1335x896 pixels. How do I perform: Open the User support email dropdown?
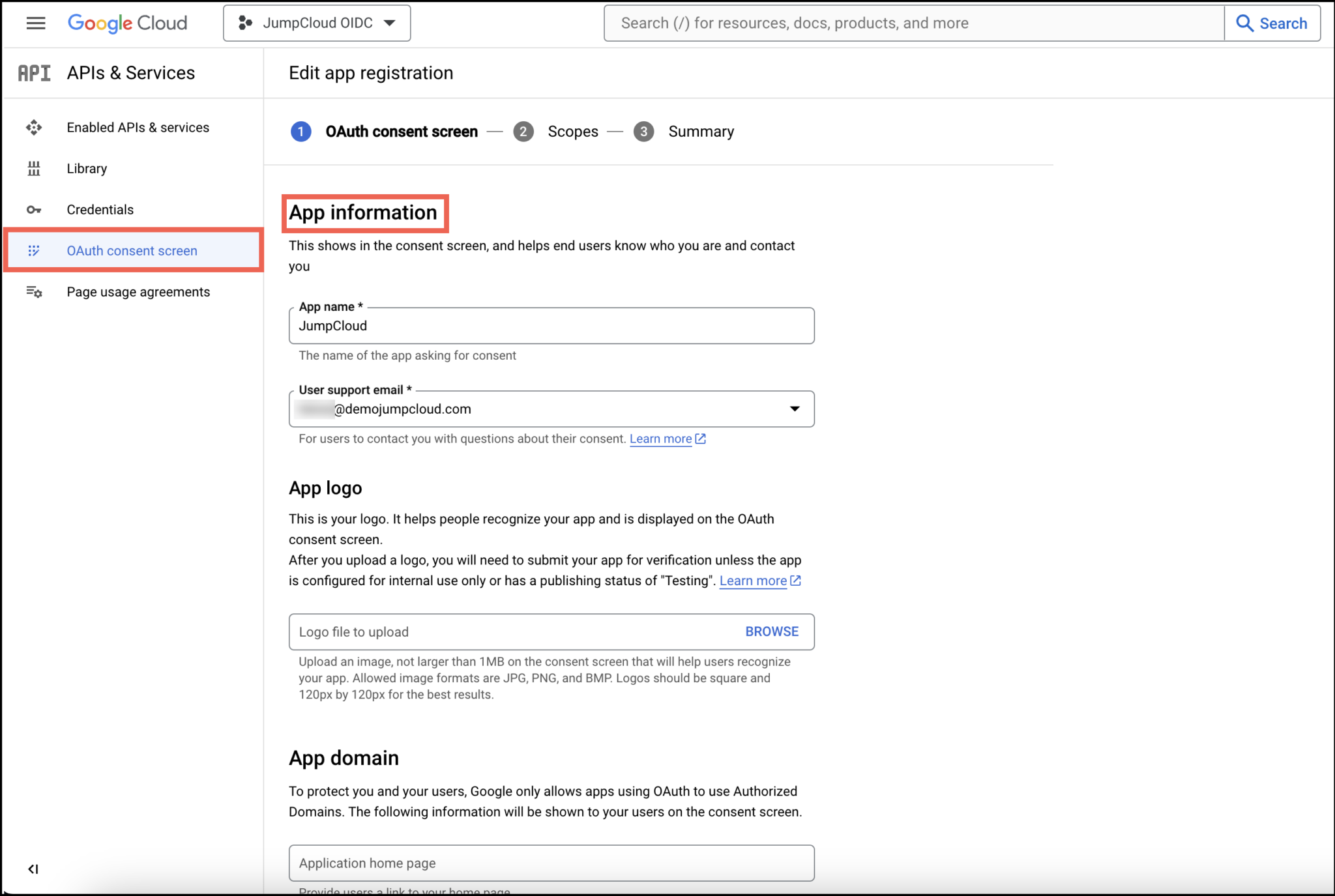(x=795, y=409)
